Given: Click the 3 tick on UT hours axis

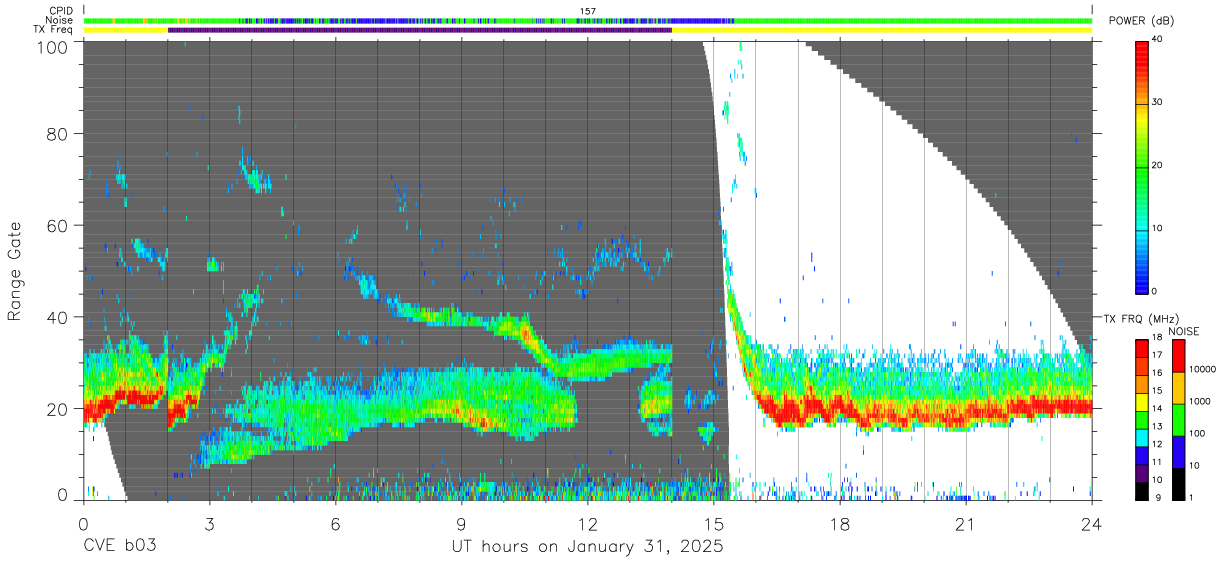Looking at the screenshot, I should coord(209,523).
